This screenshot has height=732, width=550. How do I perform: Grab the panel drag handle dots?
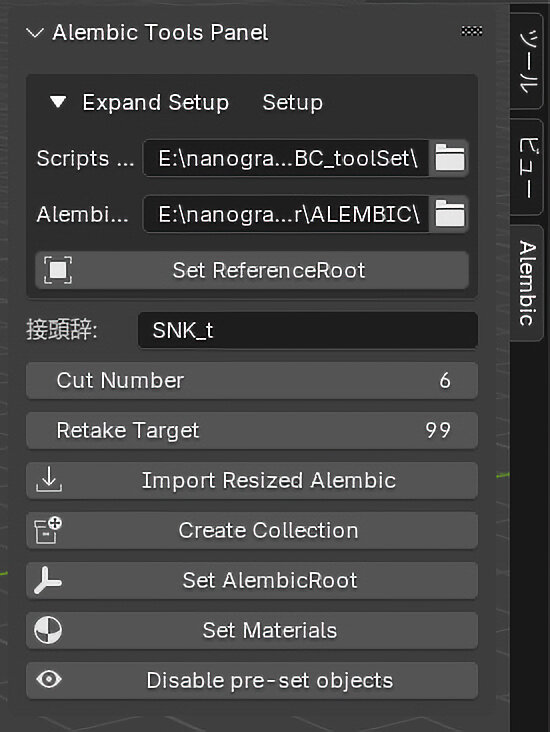click(472, 31)
